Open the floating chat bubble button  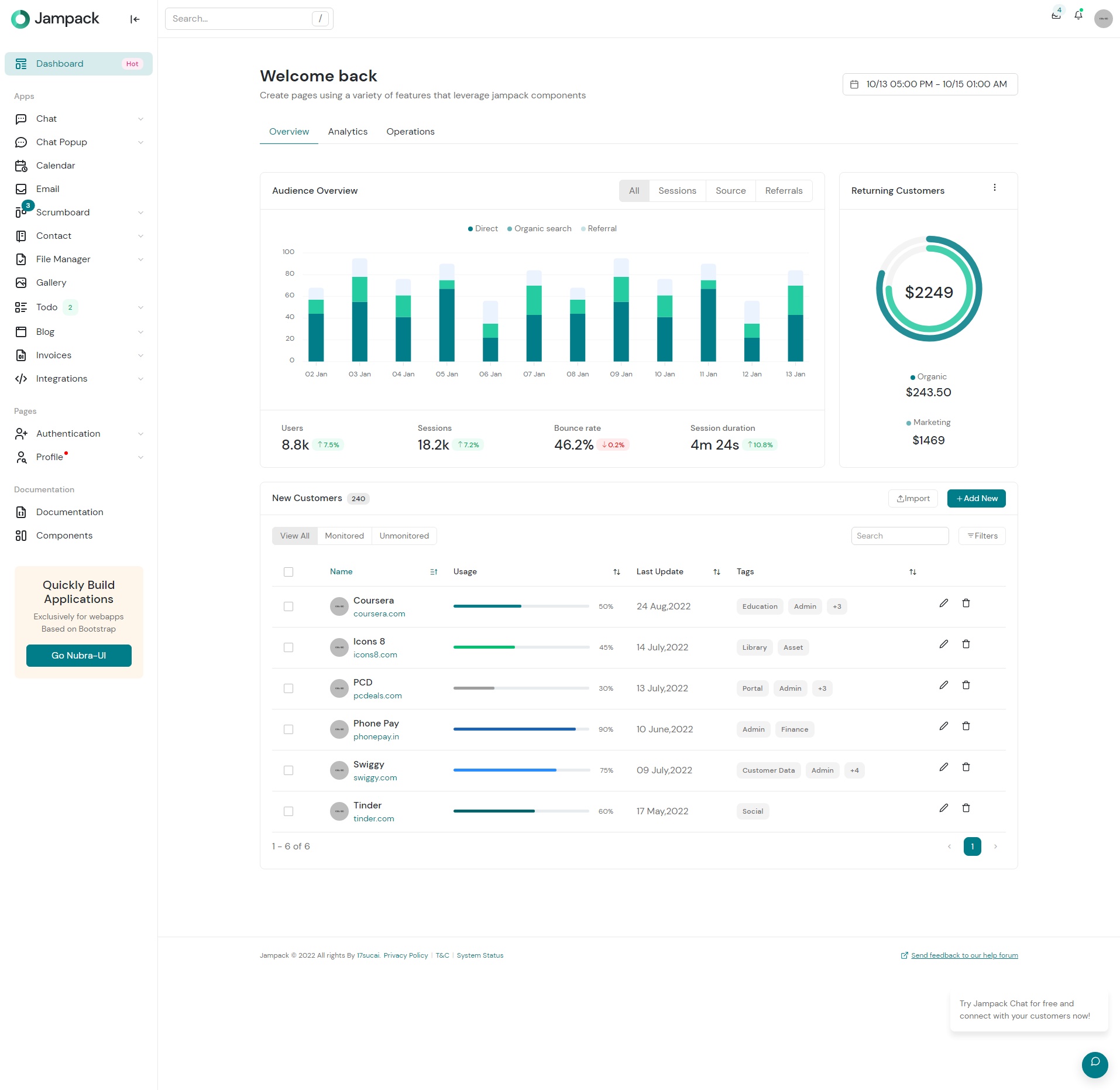click(x=1094, y=1064)
